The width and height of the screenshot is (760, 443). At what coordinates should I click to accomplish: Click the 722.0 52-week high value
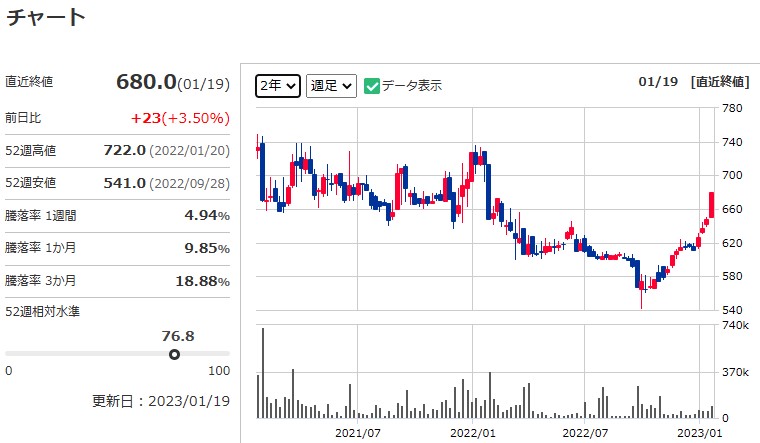coord(125,150)
